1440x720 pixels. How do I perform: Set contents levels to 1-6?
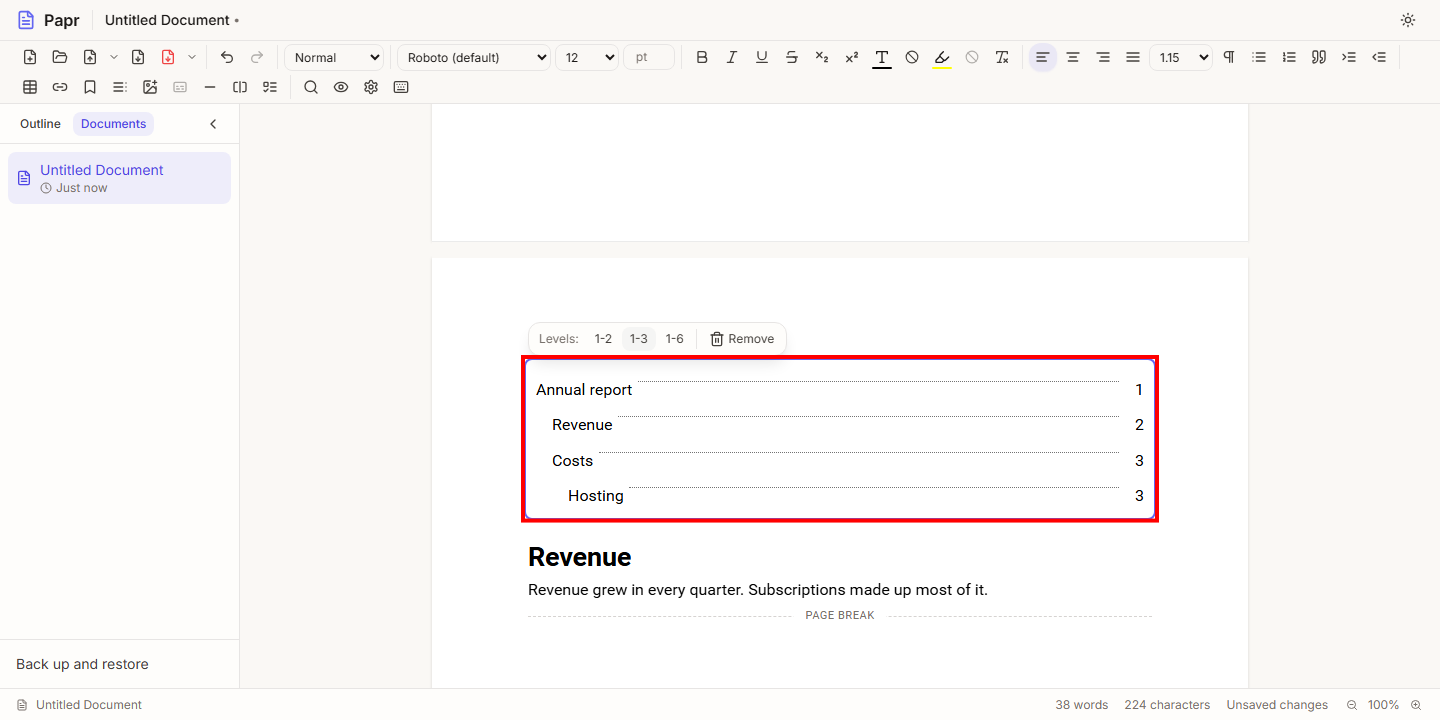675,339
